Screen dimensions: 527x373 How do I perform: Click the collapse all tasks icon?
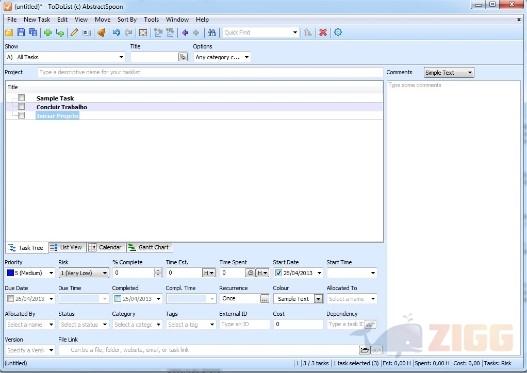coord(170,33)
